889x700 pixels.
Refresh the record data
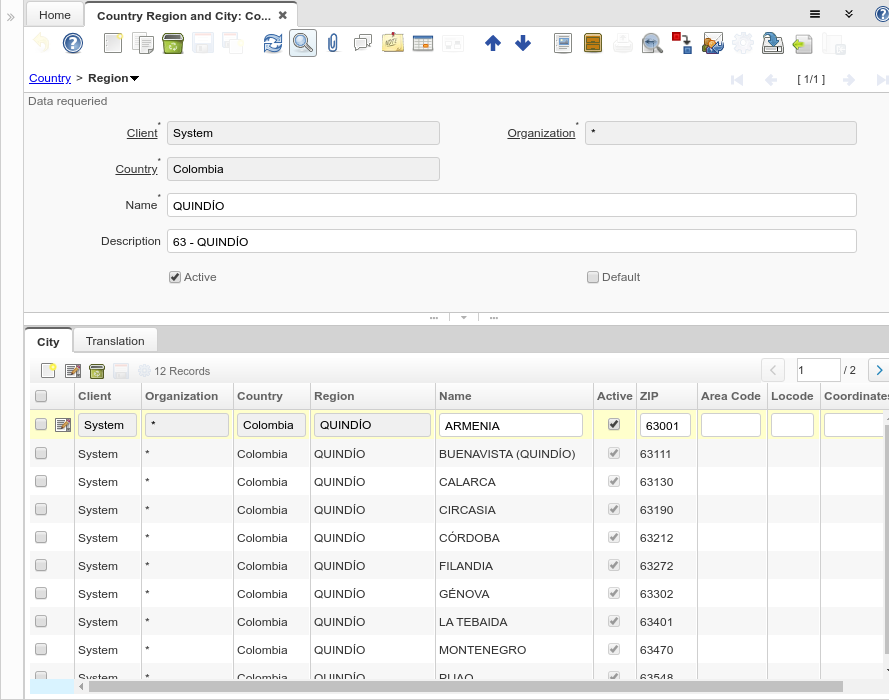click(272, 43)
